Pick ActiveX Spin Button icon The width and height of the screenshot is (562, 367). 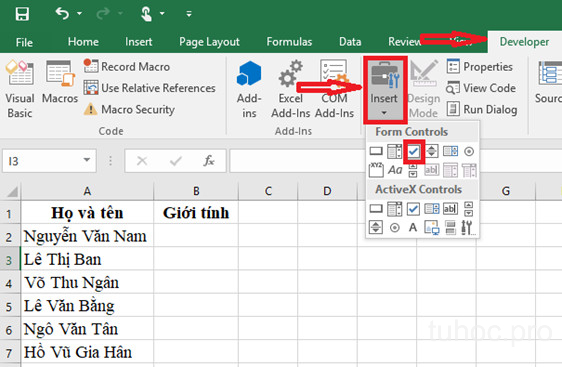[376, 227]
